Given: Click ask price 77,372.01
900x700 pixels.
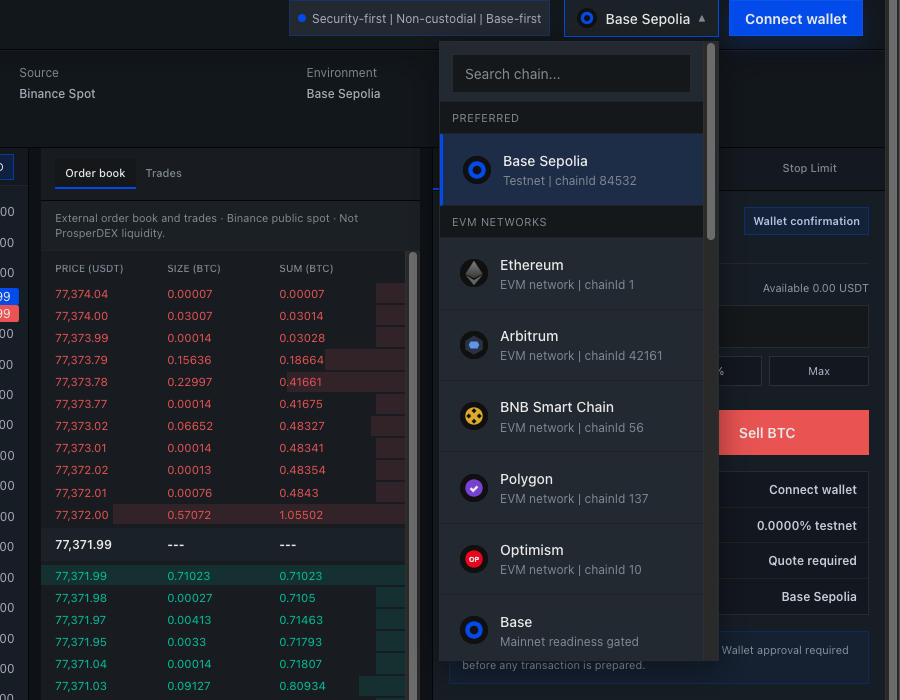Looking at the screenshot, I should pos(81,493).
